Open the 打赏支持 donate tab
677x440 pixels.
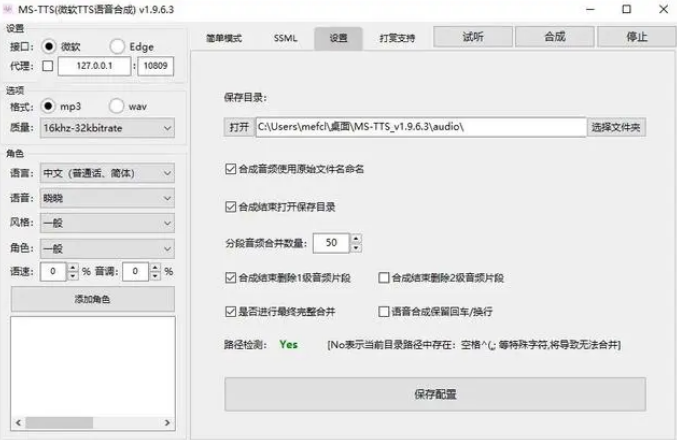397,38
